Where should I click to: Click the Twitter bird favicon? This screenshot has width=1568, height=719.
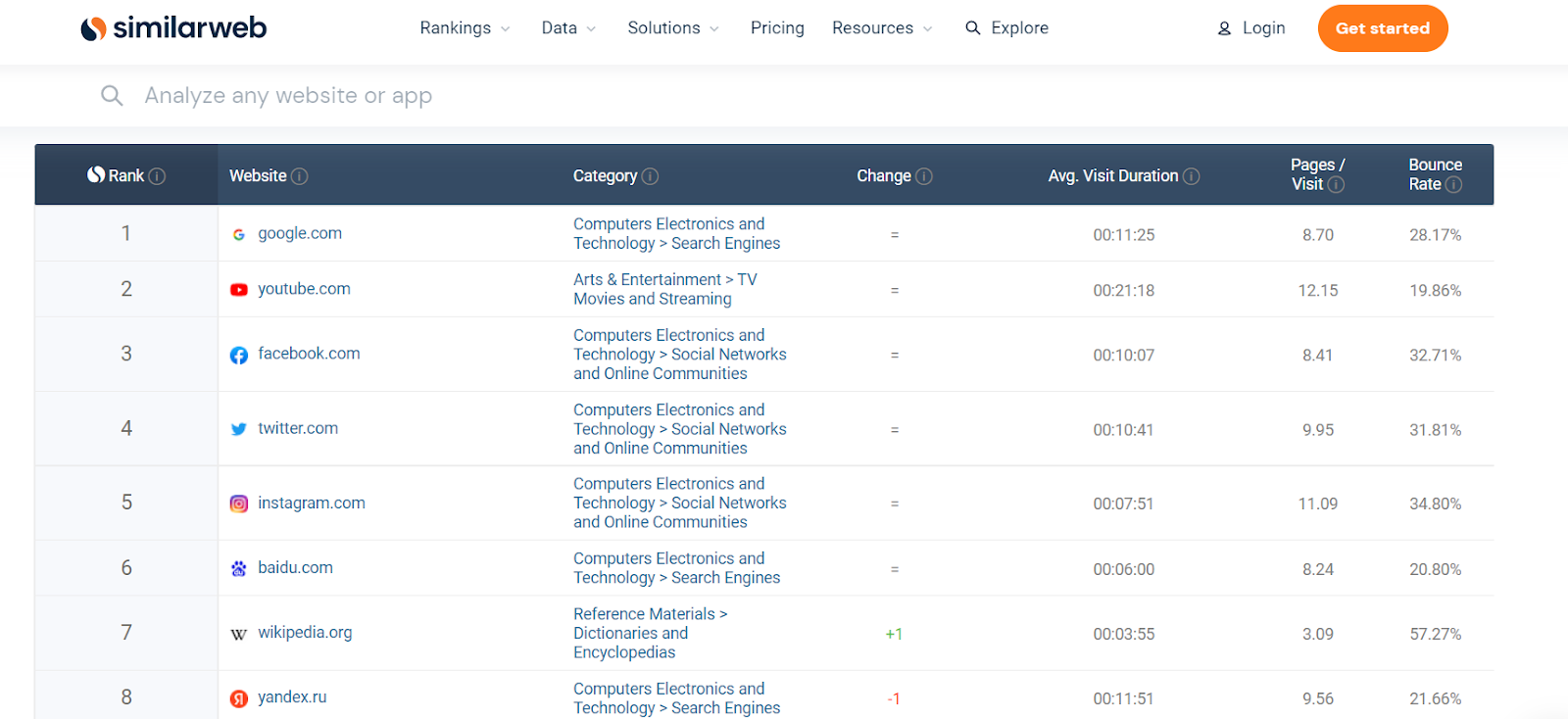tap(239, 429)
